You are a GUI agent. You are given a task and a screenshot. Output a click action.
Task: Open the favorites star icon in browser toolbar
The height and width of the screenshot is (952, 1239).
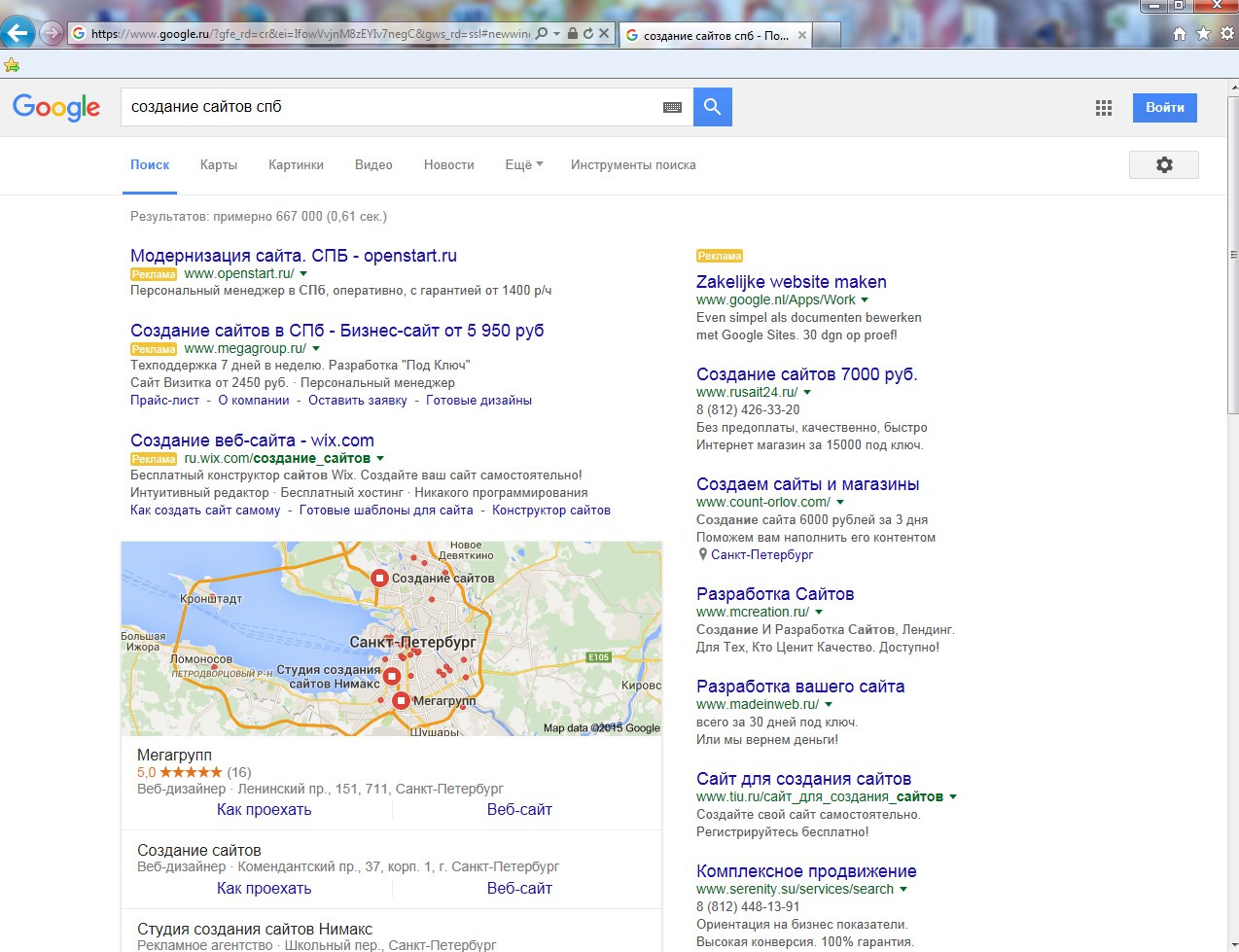click(x=1203, y=34)
